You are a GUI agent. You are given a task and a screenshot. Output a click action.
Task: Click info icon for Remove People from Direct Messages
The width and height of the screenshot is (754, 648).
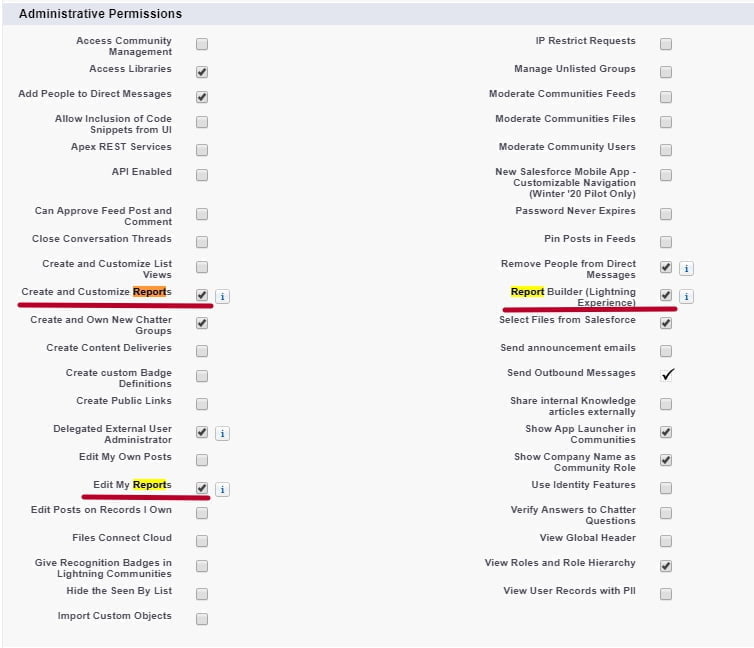(686, 269)
